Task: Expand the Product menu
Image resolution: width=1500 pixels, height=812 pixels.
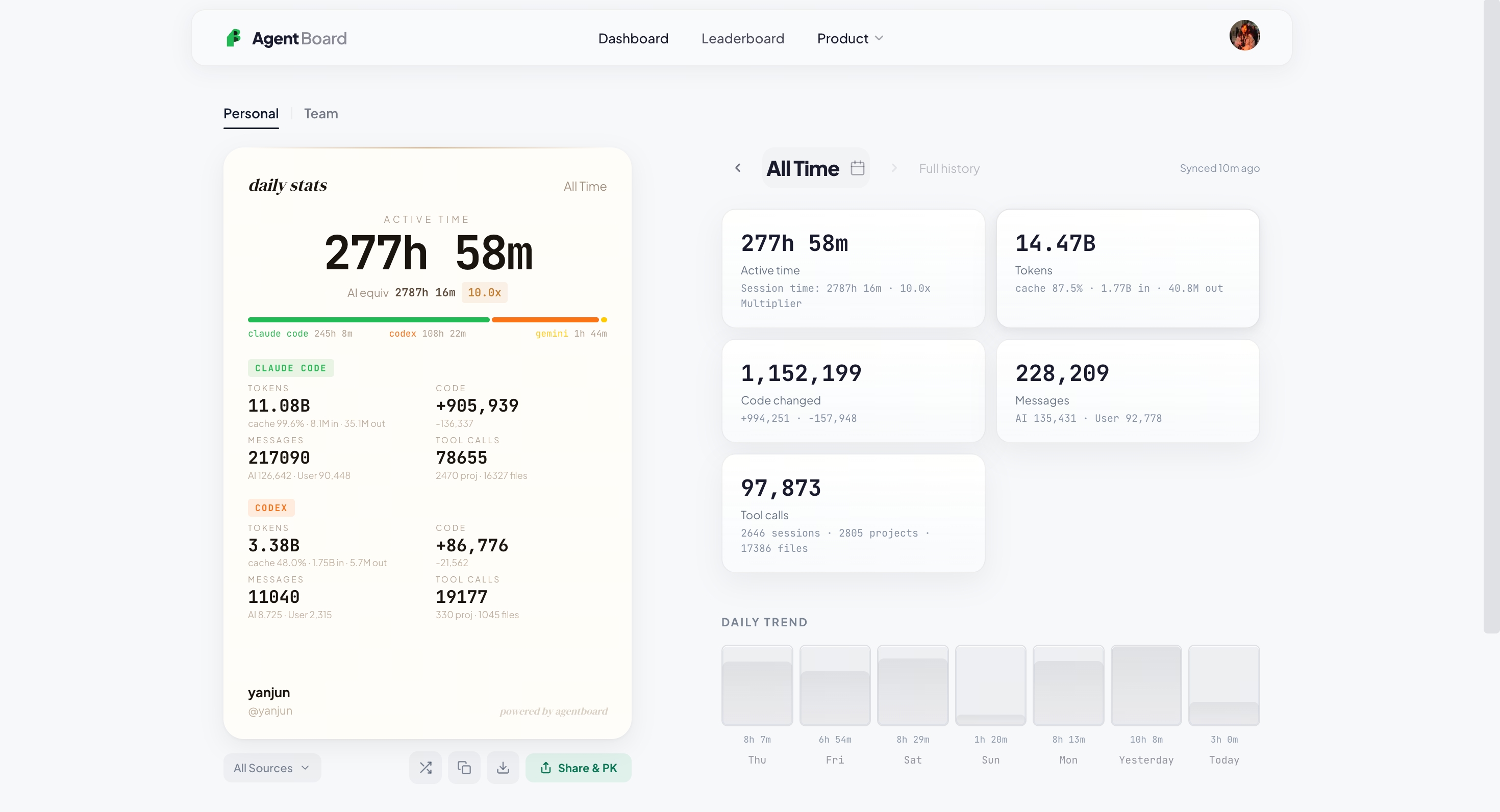Action: [x=850, y=38]
